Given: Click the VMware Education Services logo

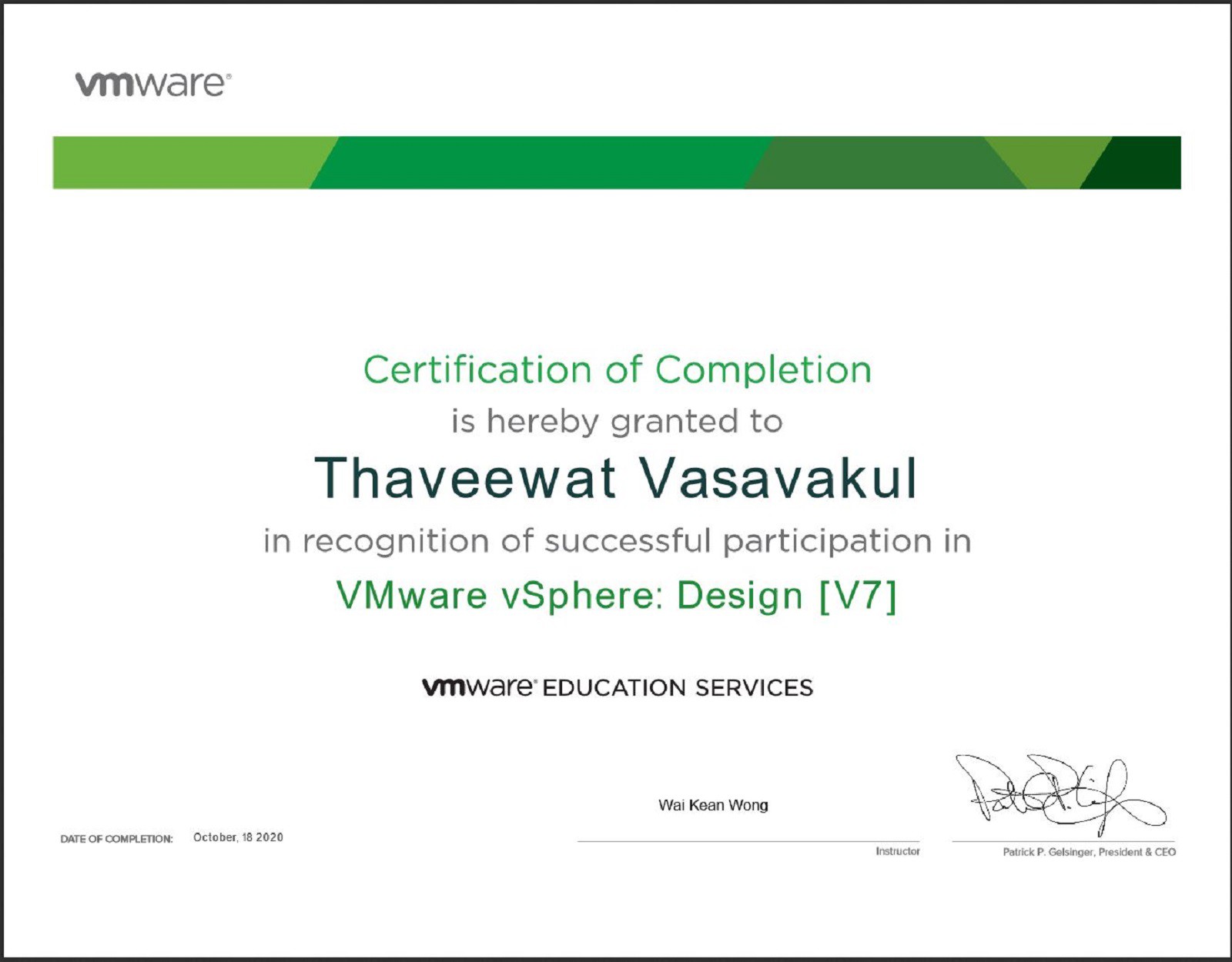Looking at the screenshot, I should (x=617, y=687).
